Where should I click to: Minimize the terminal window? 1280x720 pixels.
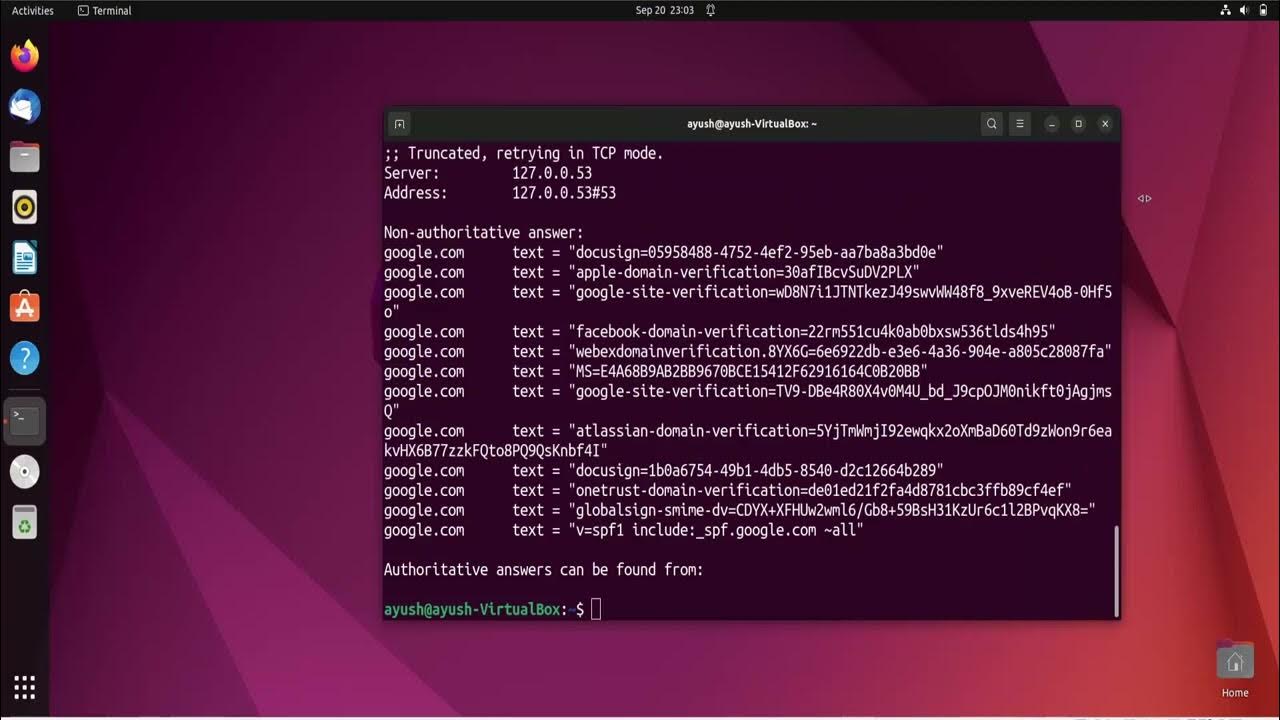tap(1052, 124)
